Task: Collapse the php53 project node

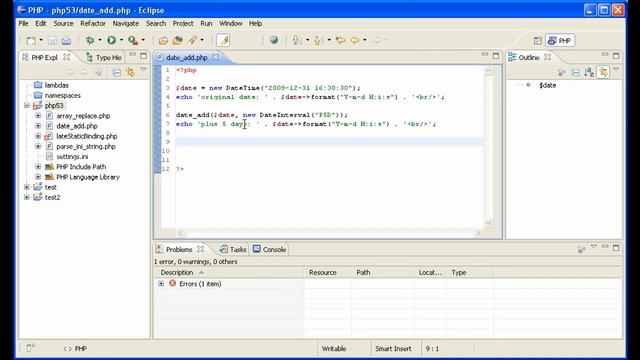Action: [x=27, y=106]
